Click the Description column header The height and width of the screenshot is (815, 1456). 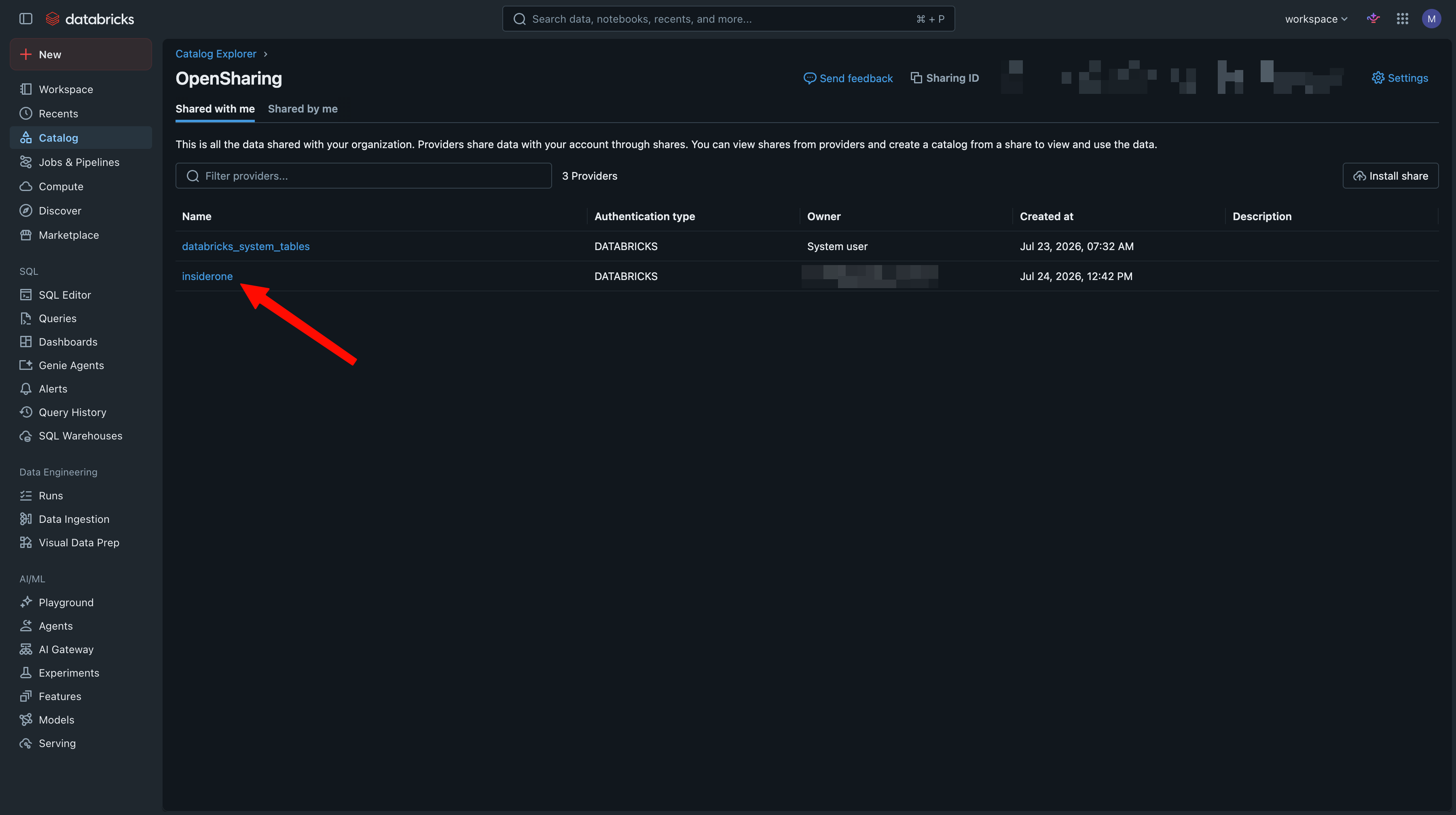(x=1262, y=216)
